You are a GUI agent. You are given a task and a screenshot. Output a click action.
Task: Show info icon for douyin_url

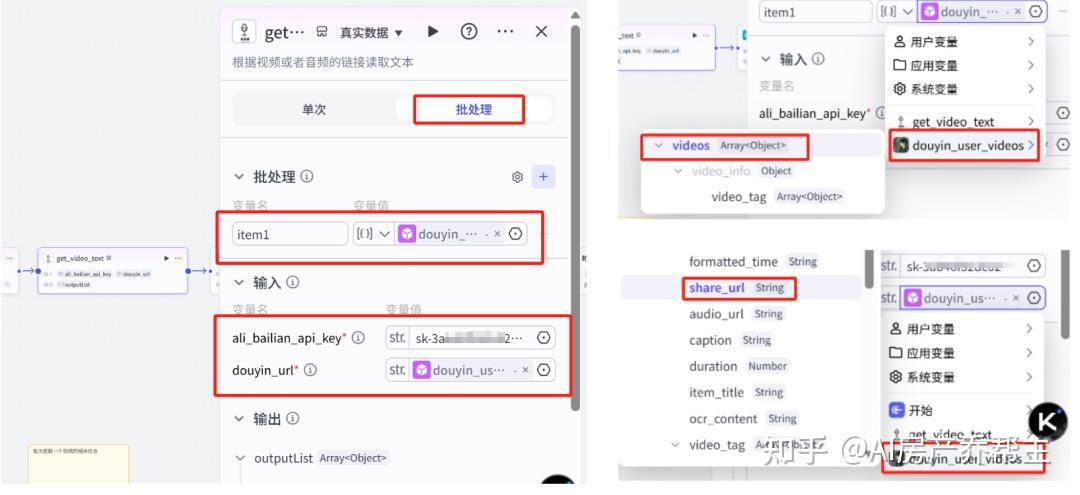click(x=311, y=370)
